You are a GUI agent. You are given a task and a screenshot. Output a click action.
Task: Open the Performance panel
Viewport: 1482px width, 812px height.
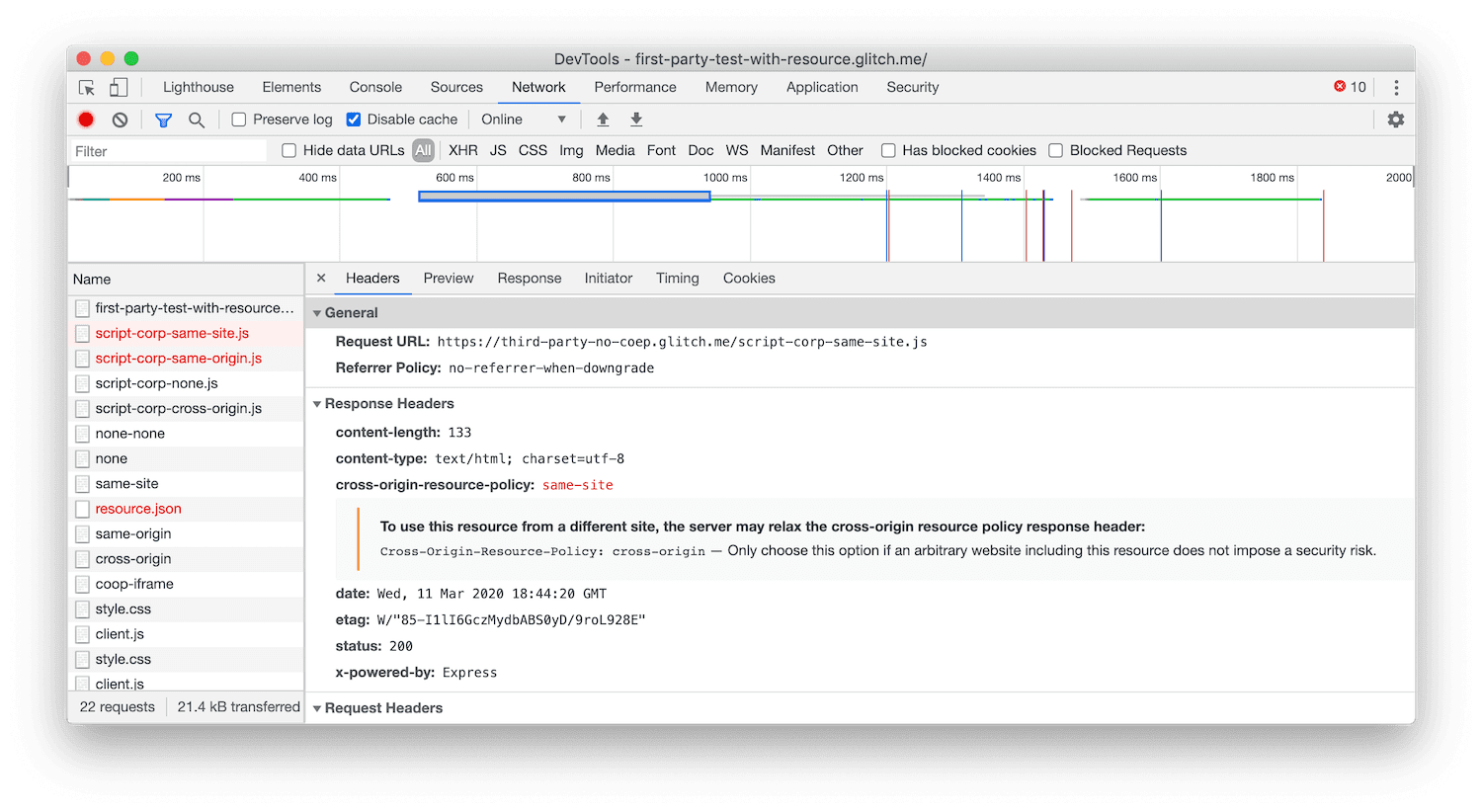(x=635, y=87)
